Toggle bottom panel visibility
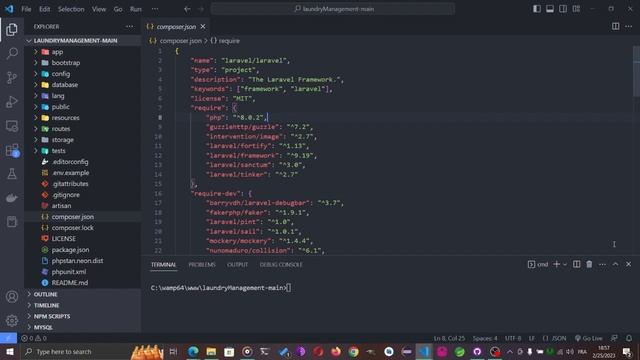This screenshot has height=360, width=640. 550,9
